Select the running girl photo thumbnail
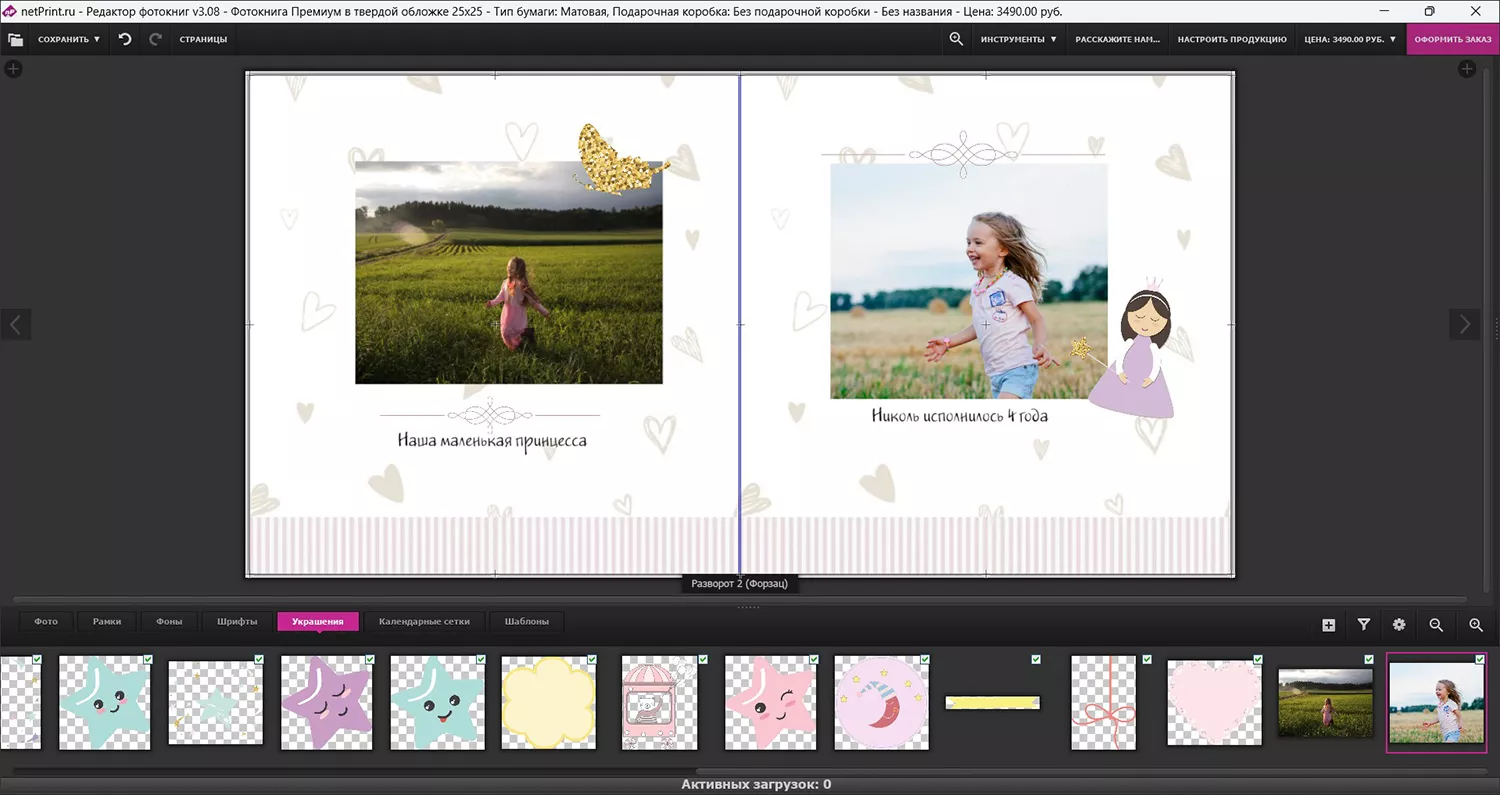Screen dimensions: 1500x795 click(x=1436, y=703)
